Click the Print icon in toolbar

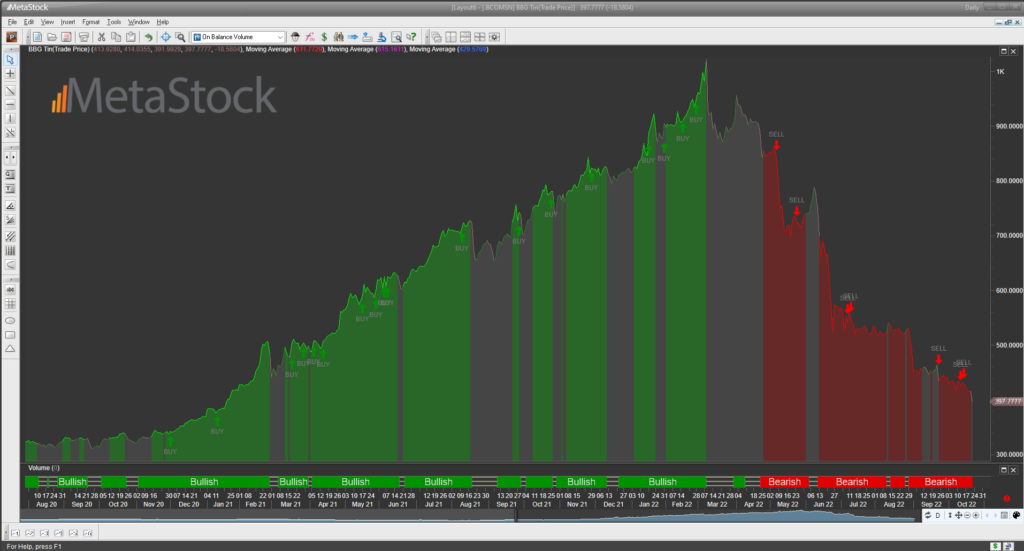[x=84, y=36]
